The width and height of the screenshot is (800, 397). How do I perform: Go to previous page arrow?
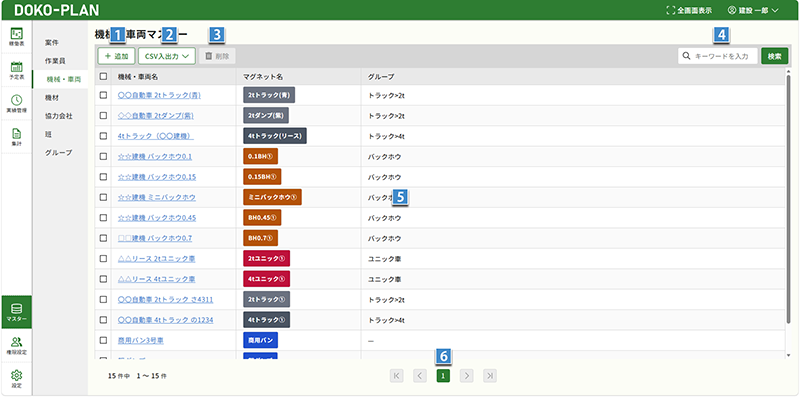[419, 376]
